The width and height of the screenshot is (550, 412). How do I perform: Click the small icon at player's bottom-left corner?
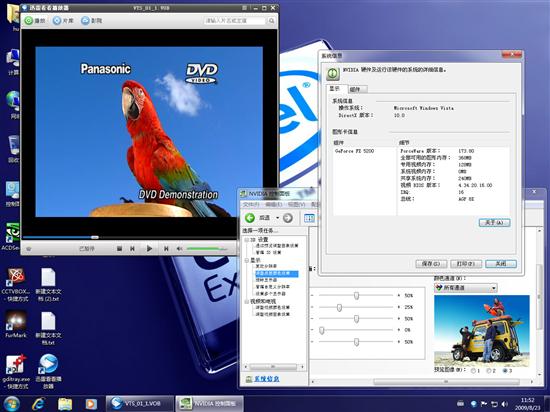(x=29, y=249)
